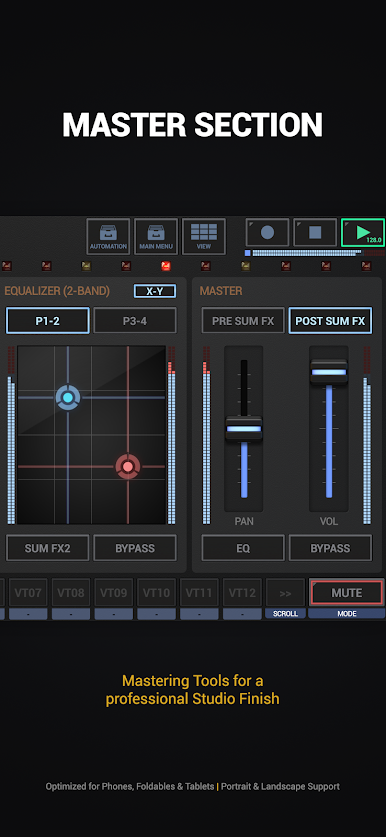386x837 pixels.
Task: Select track VT10
Action: (156, 593)
